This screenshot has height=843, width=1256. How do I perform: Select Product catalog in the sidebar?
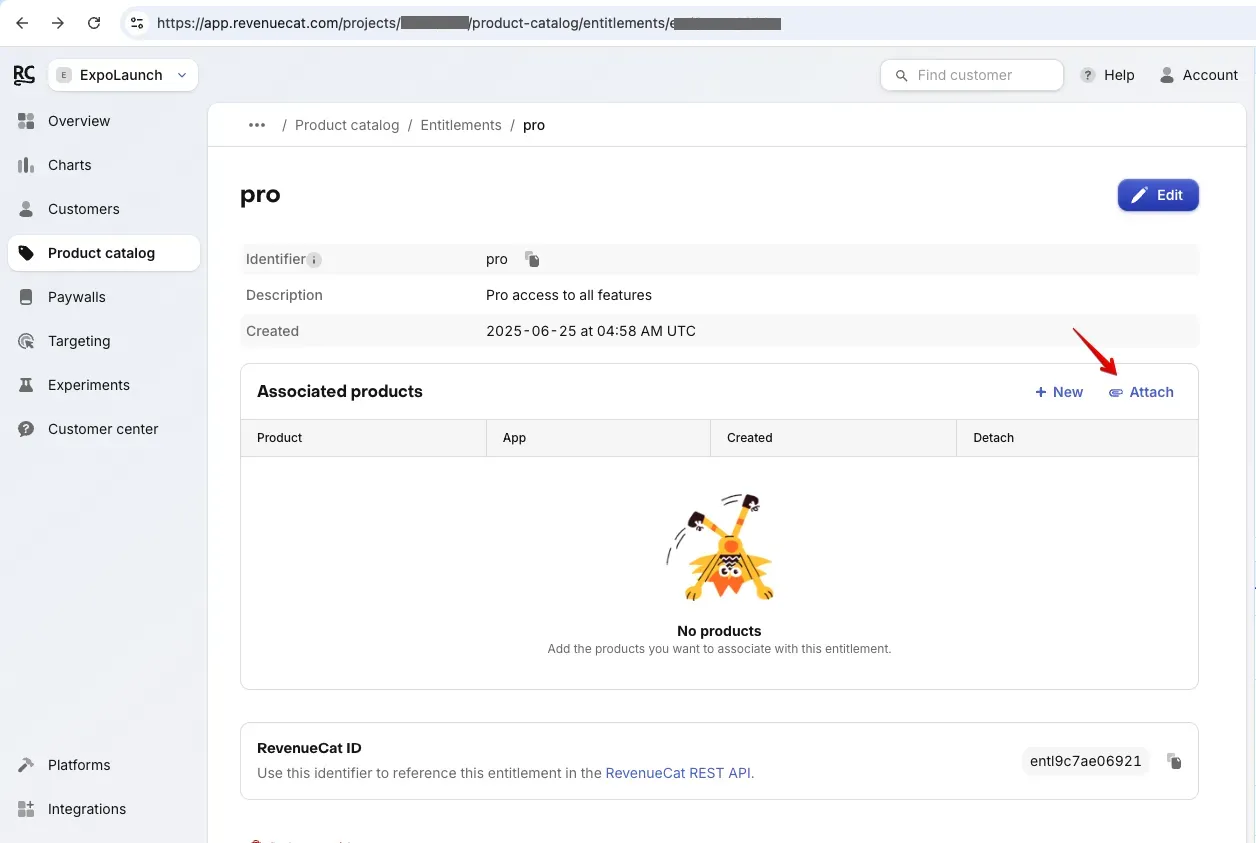[104, 253]
